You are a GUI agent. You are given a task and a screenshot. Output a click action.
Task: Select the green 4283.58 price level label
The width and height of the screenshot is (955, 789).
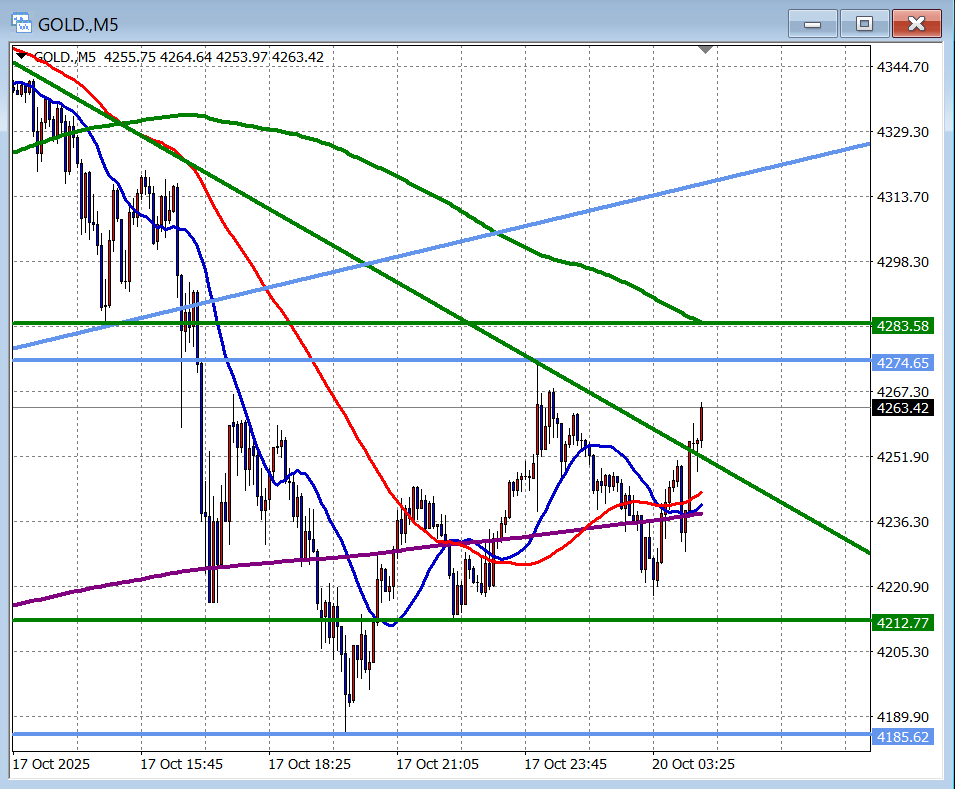click(x=903, y=326)
